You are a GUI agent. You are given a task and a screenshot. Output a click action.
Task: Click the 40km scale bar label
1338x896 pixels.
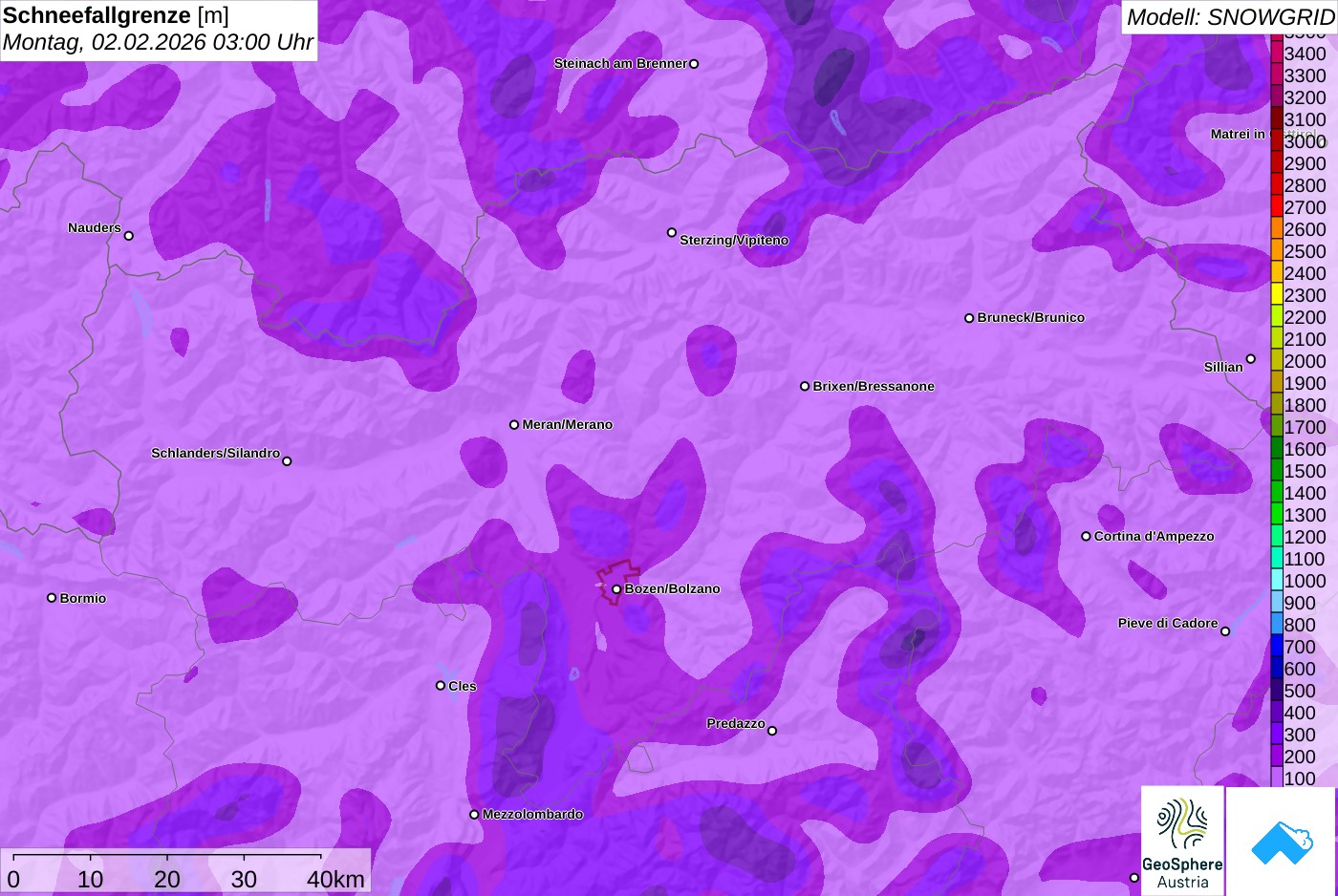[335, 879]
